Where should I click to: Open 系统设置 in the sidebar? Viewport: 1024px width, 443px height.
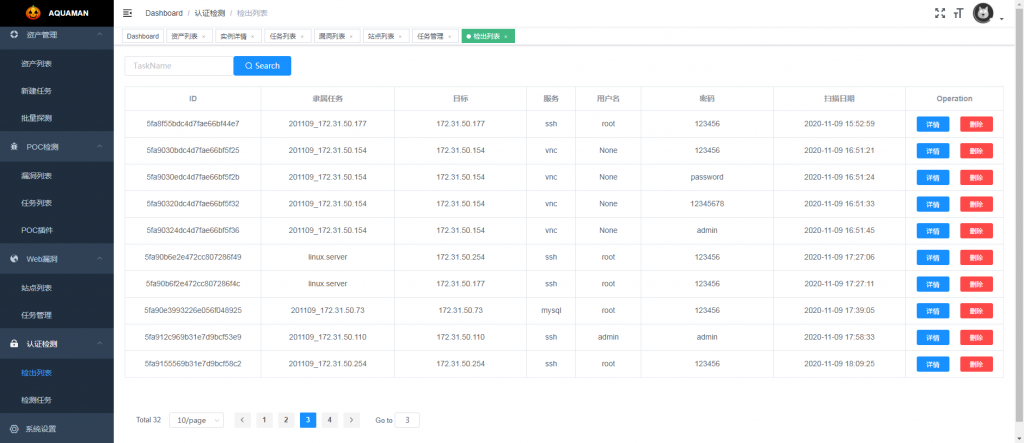[x=57, y=429]
